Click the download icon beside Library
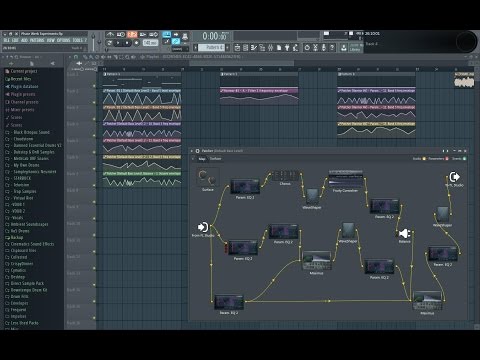Image resolution: width=480 pixels, height=360 pixels. point(344,48)
